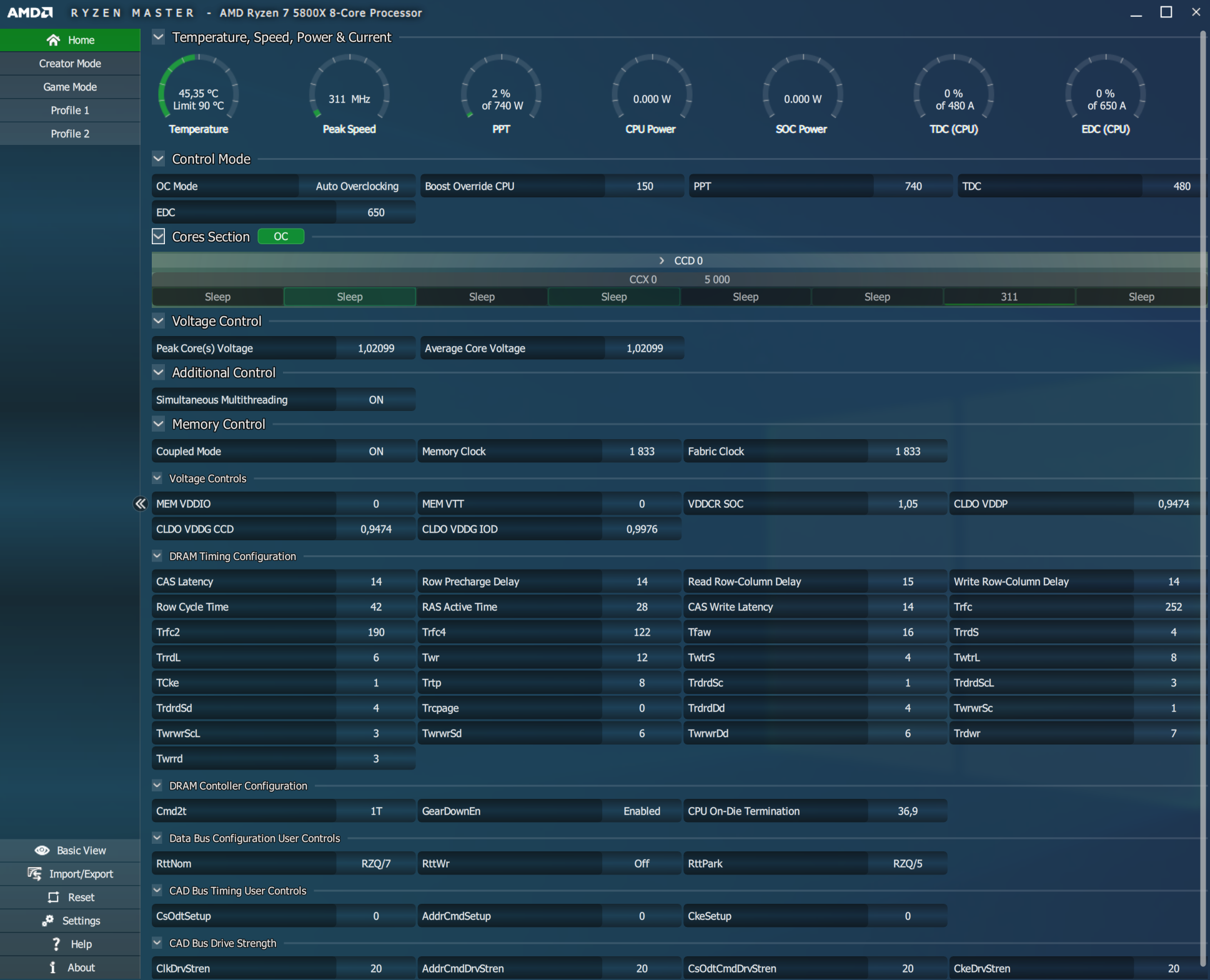Screen dimensions: 1210x980
Task: Open Settings via the gear icon
Action: [x=47, y=920]
